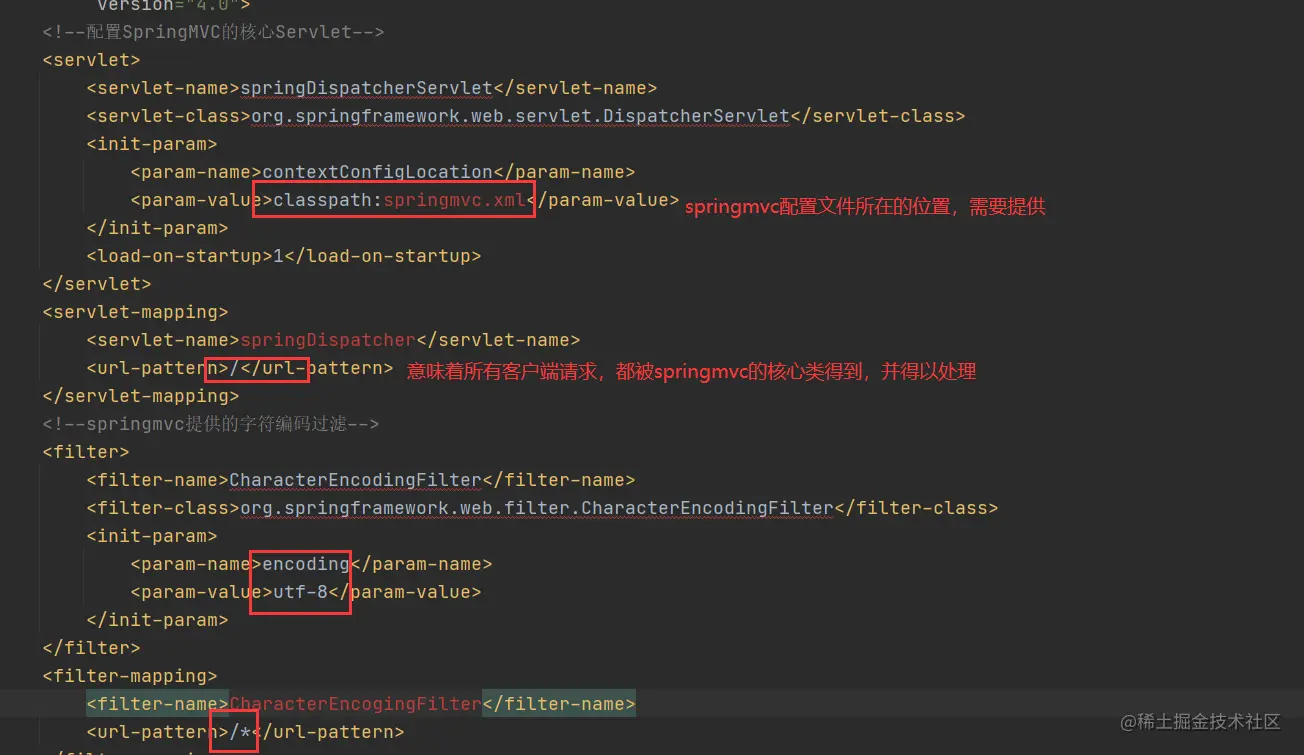Click the param value utf-8

pos(301,592)
